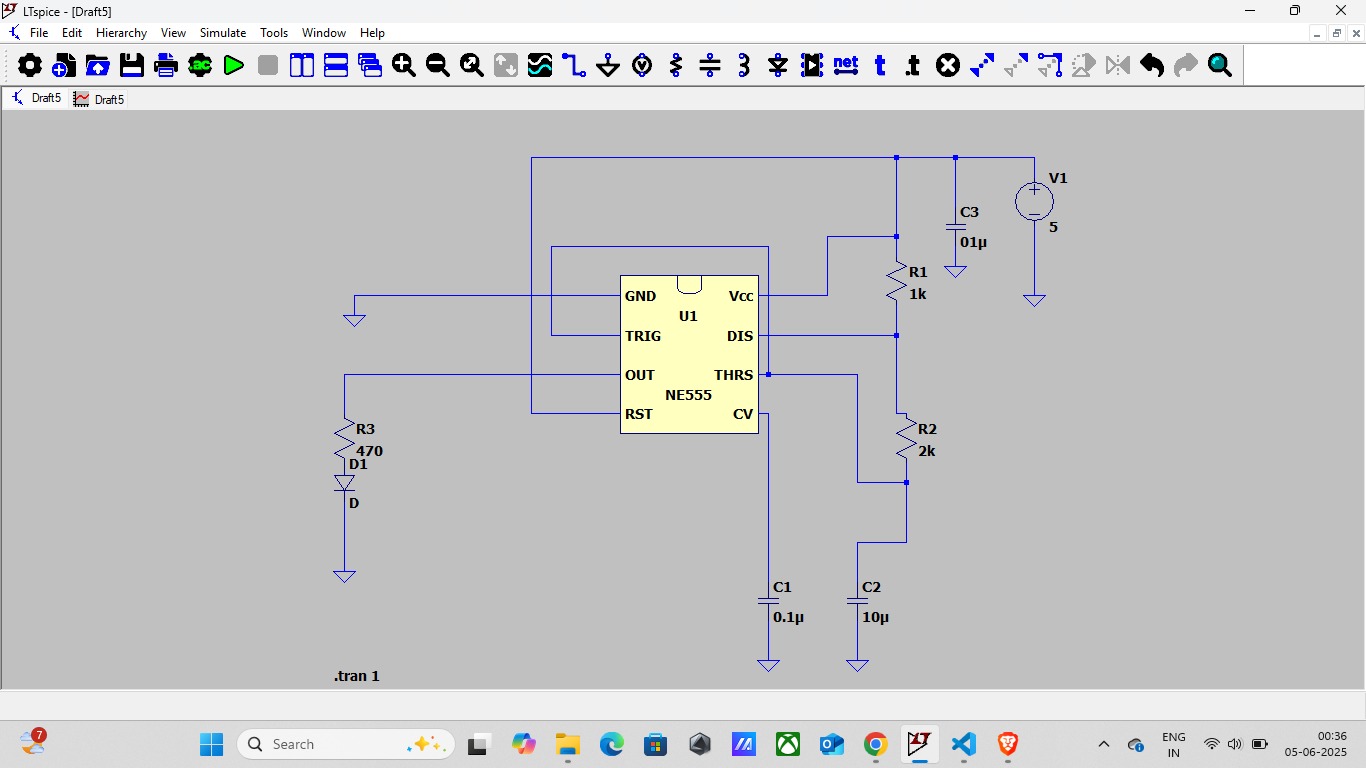The image size is (1366, 768).
Task: Run the simulation with the green play button
Action: click(234, 66)
